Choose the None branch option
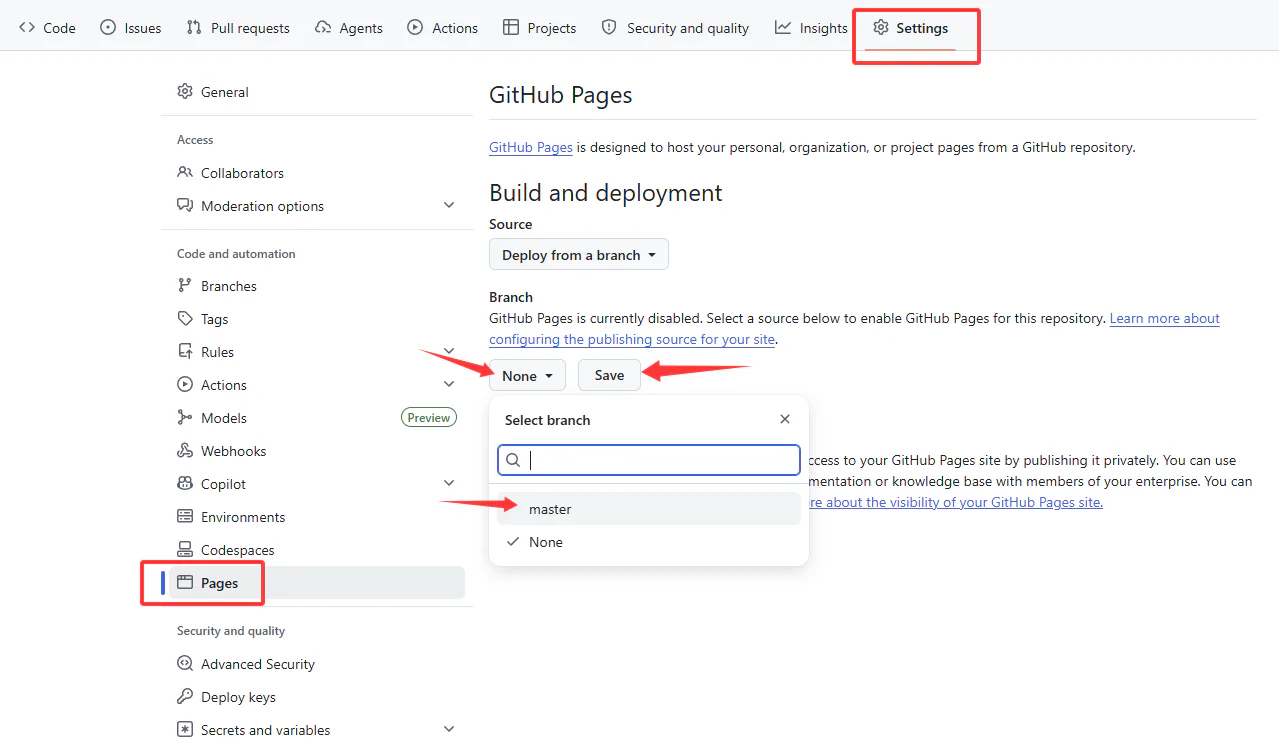The image size is (1279, 753). coord(649,542)
